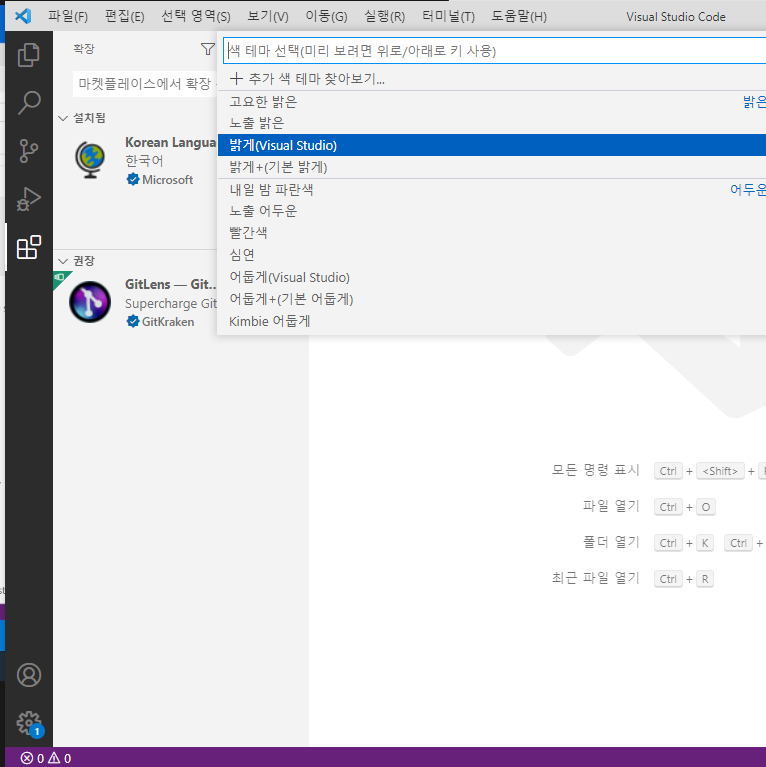
Task: Select the 밝게(Visual Studio) theme
Action: [x=492, y=145]
